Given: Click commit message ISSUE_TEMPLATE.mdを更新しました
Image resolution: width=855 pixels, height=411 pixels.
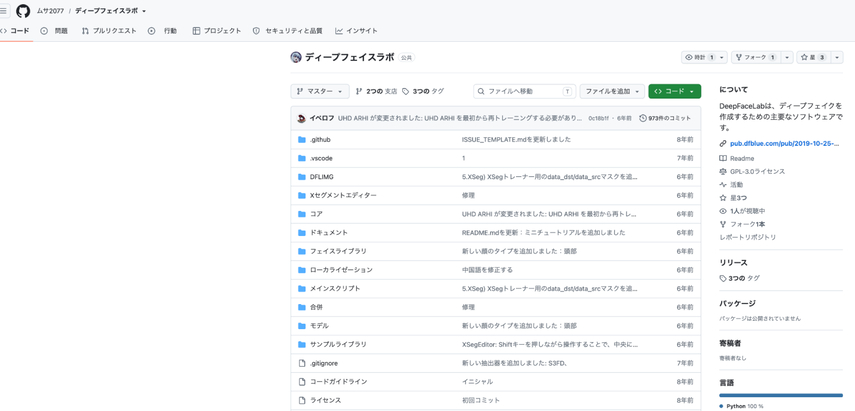Looking at the screenshot, I should pos(516,140).
